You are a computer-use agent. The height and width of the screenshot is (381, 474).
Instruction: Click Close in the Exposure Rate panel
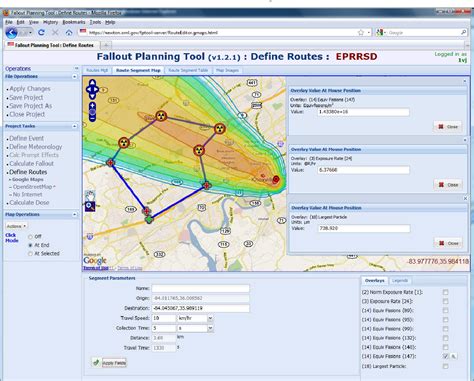tap(448, 185)
